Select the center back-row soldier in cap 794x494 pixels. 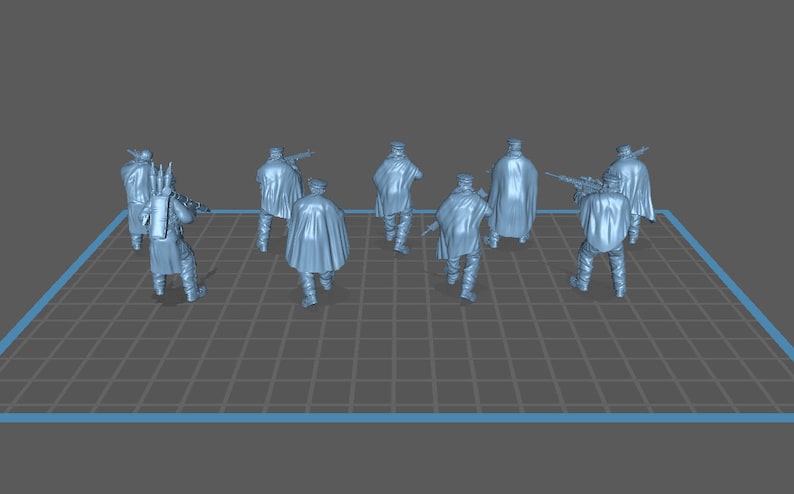(x=396, y=195)
